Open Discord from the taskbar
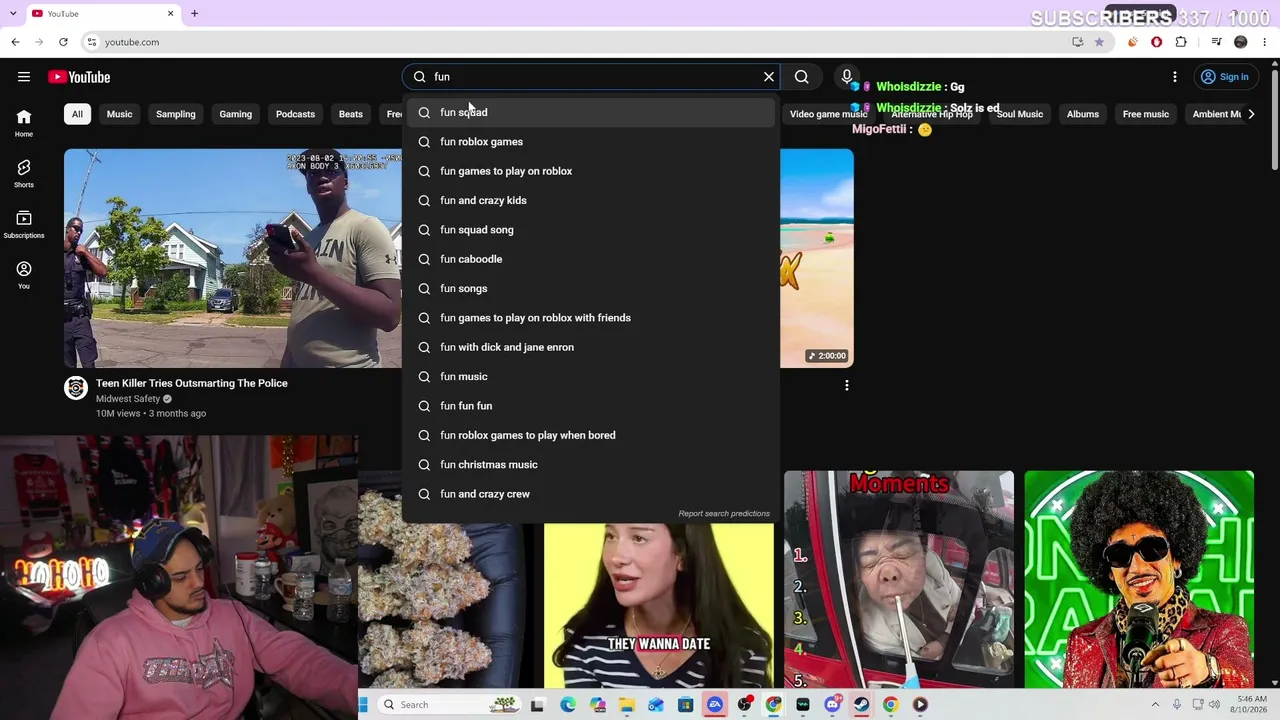Image resolution: width=1280 pixels, height=720 pixels. (832, 705)
